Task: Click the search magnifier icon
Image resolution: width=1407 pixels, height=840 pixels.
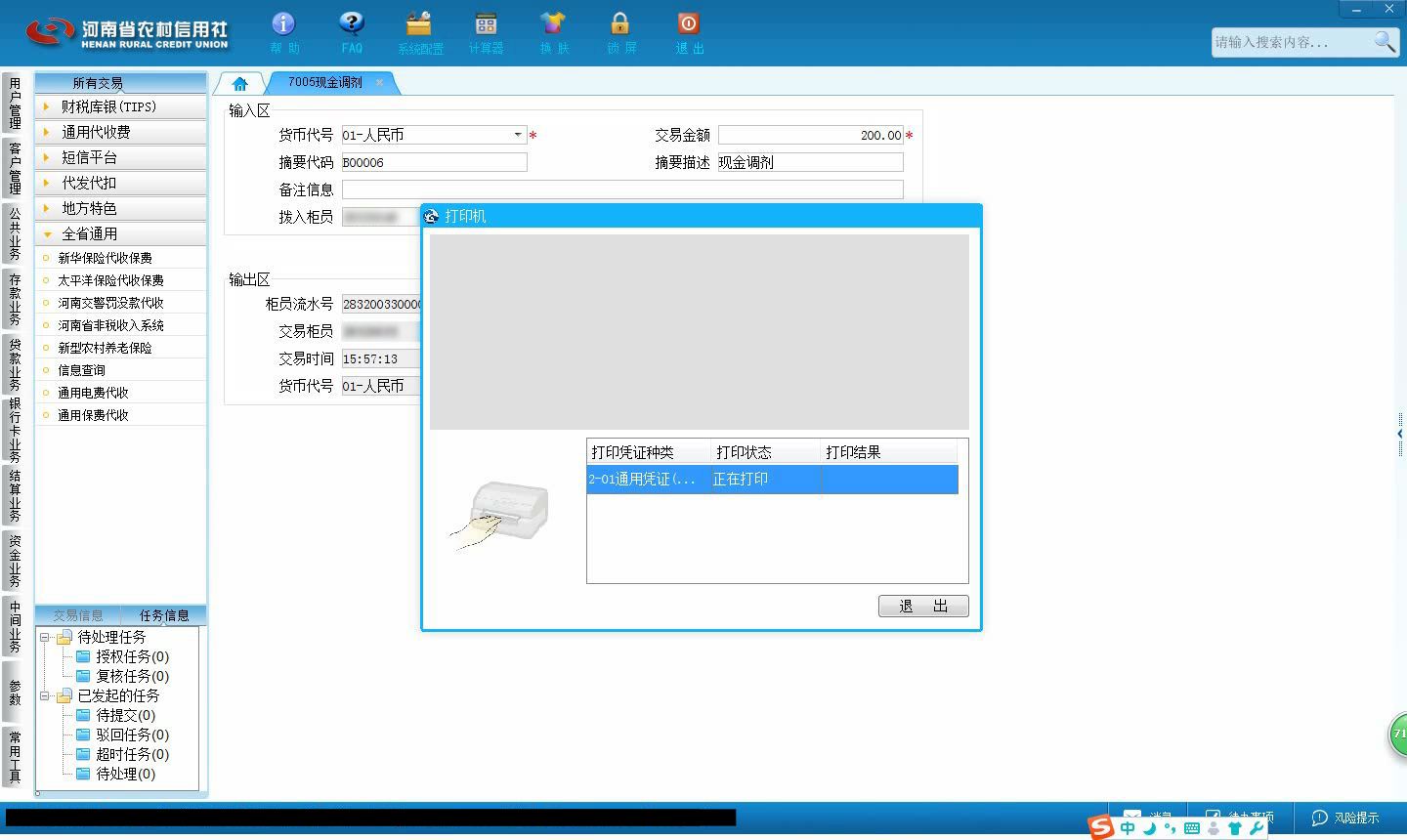Action: pos(1385,41)
